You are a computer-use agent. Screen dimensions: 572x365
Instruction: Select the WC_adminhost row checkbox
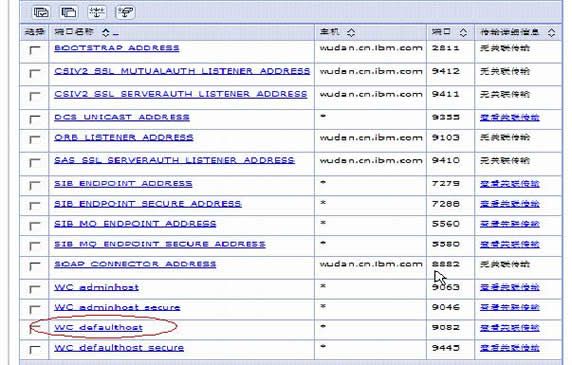(35, 289)
